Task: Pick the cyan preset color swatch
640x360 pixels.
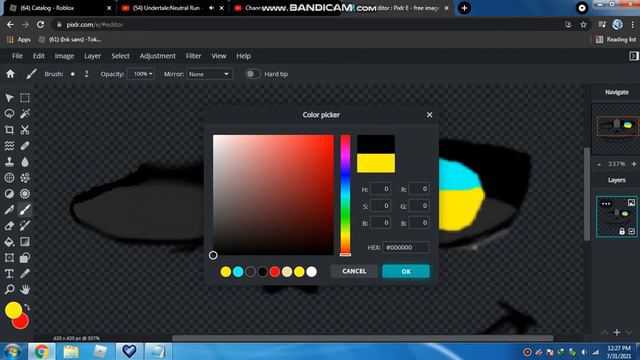Action: [238, 271]
